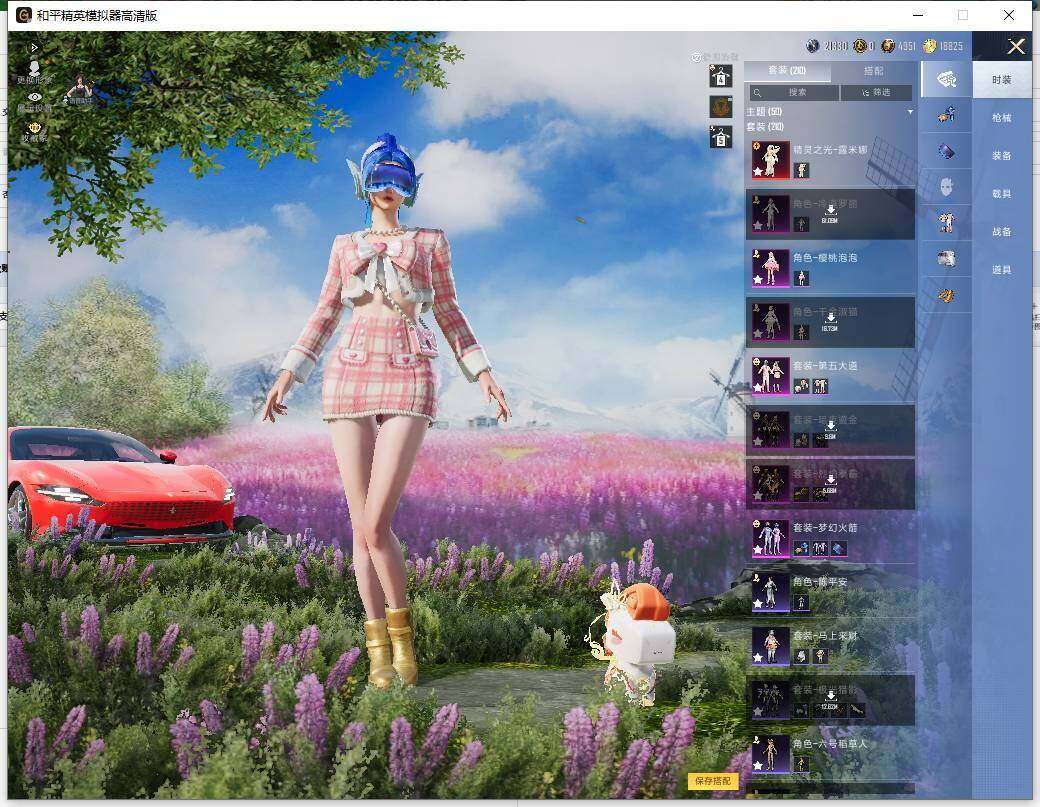Select the mask face category icon
The image size is (1040, 807).
click(946, 187)
